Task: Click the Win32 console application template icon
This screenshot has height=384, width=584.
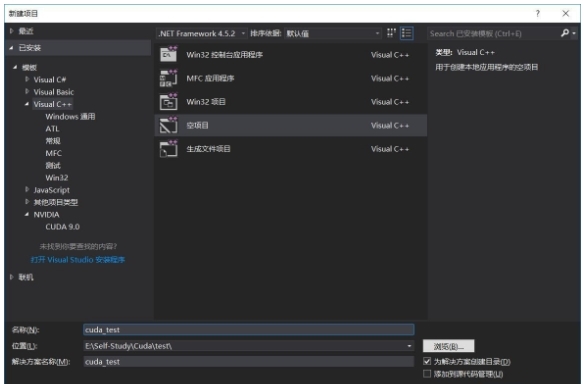Action: (168, 54)
